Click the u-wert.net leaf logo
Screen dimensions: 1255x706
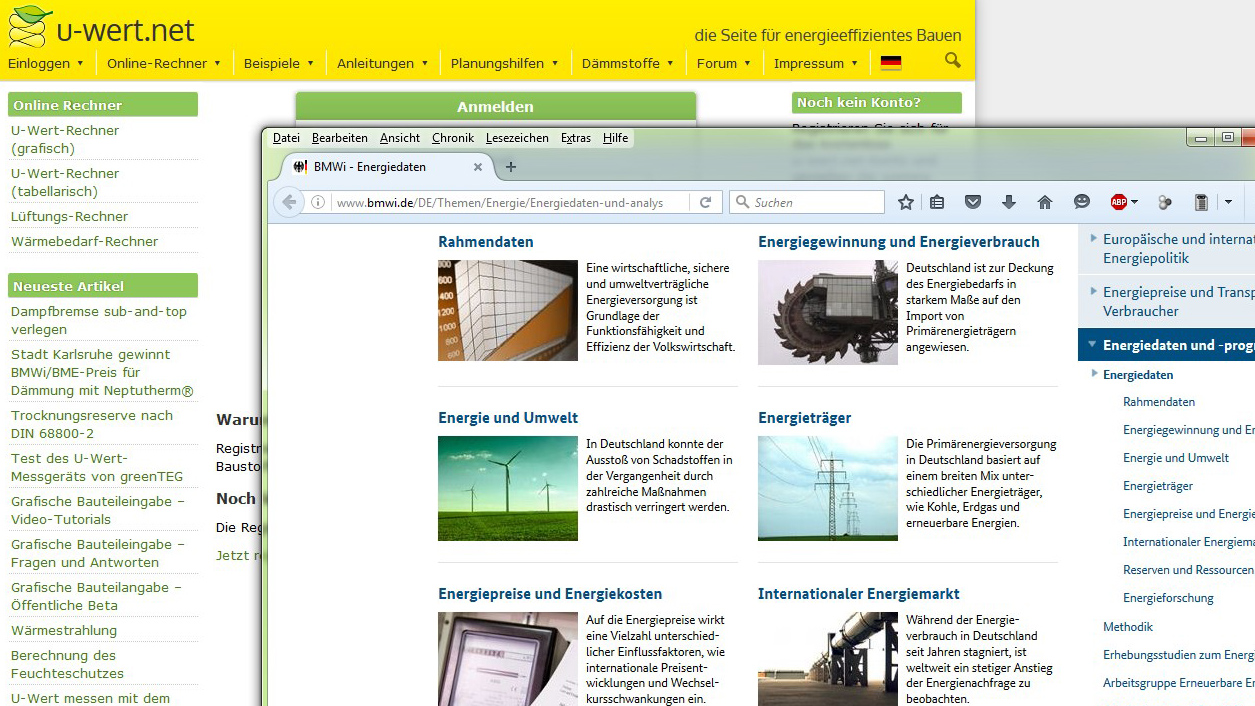pos(30,26)
